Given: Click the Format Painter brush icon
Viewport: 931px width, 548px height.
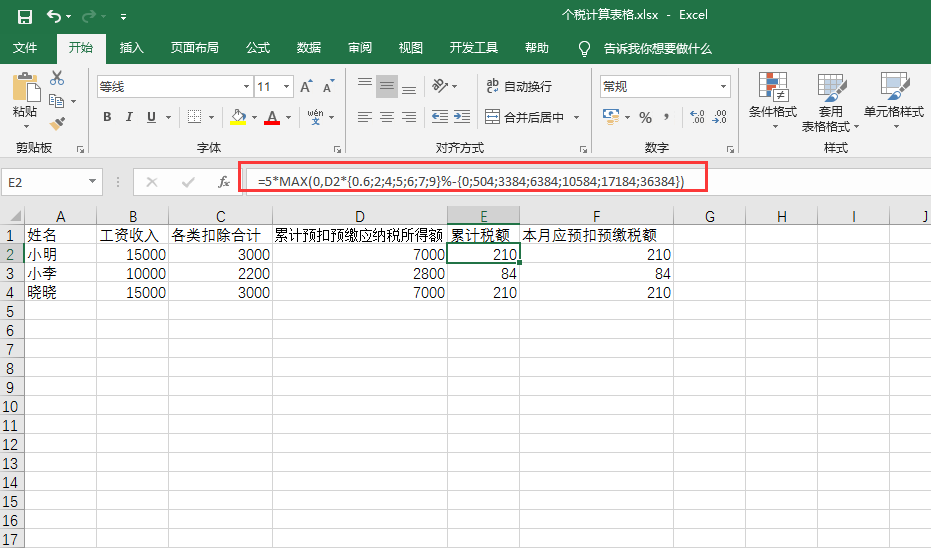Looking at the screenshot, I should point(57,123).
